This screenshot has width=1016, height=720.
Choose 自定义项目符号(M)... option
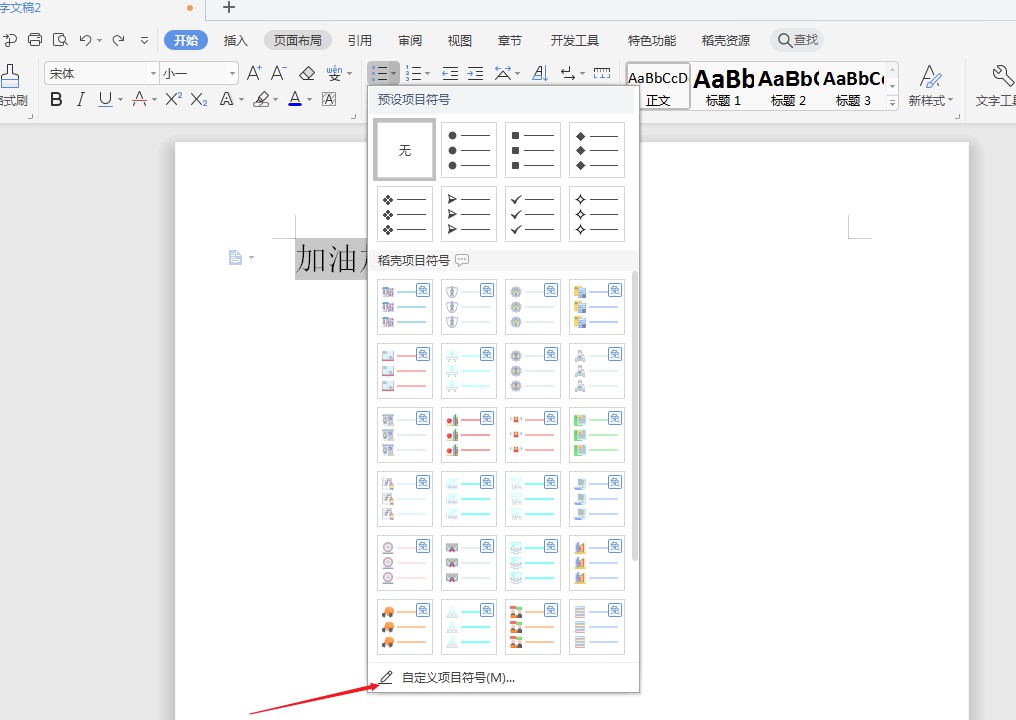click(503, 677)
